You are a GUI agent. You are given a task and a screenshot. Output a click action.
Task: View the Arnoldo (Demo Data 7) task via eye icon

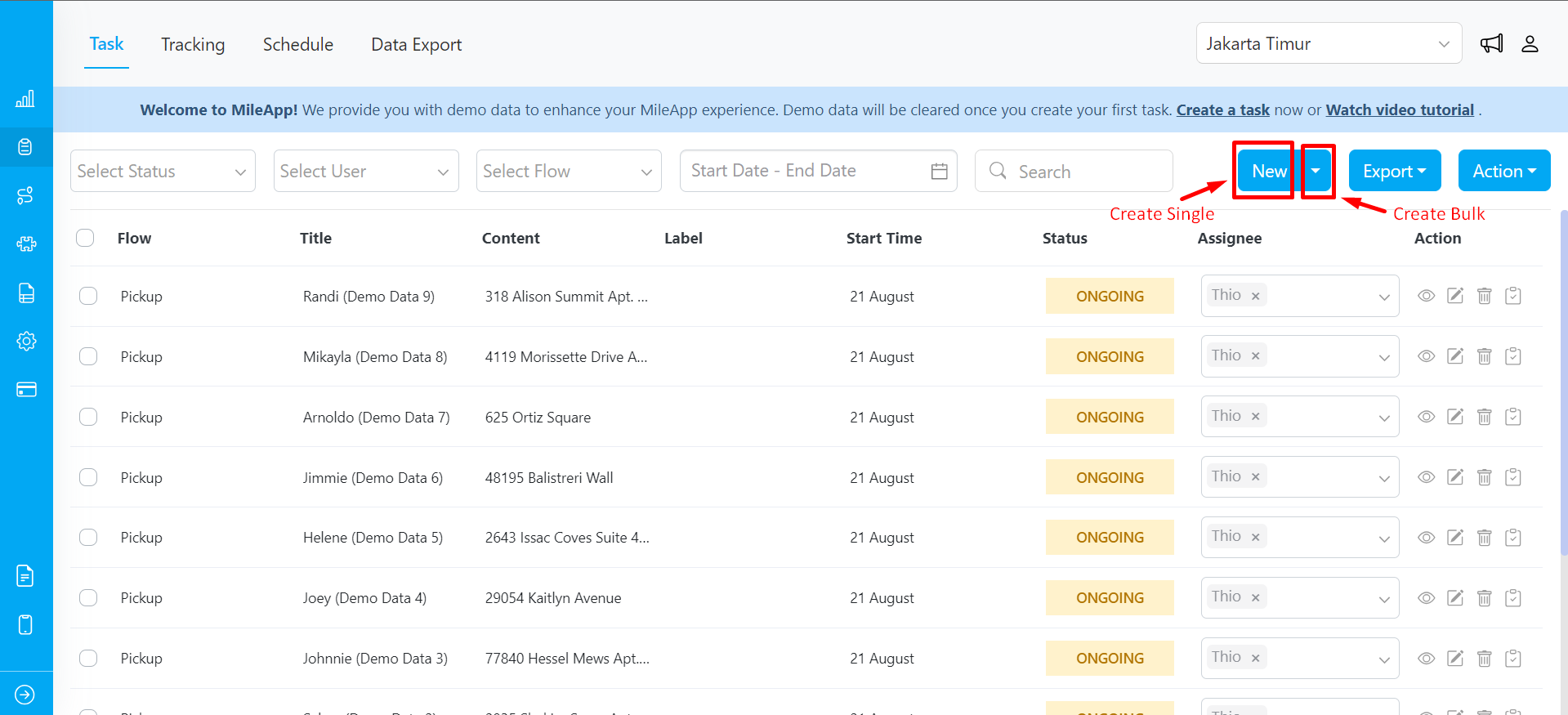(x=1427, y=417)
